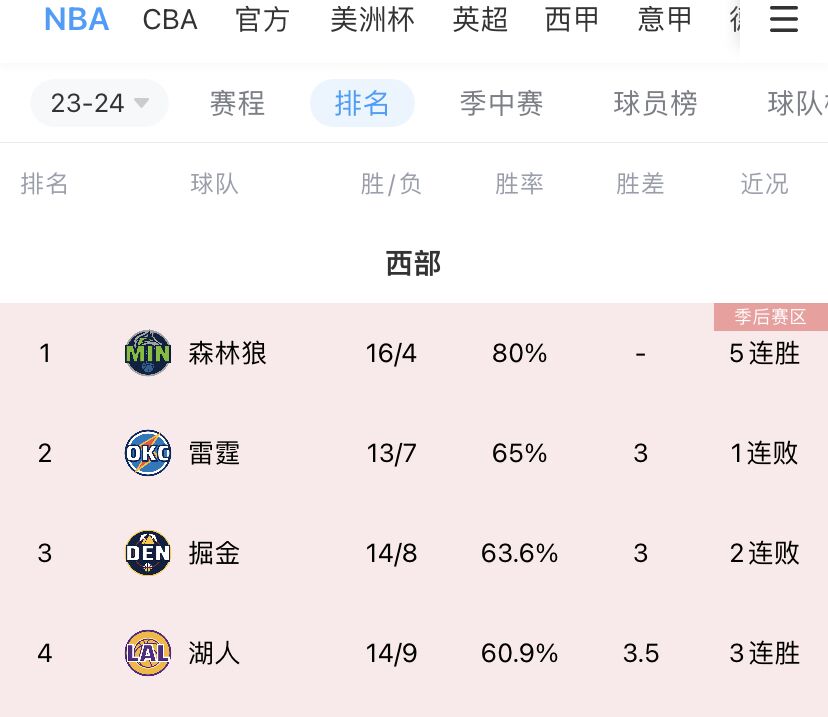
Task: Open the hamburger menu icon
Action: (x=783, y=20)
